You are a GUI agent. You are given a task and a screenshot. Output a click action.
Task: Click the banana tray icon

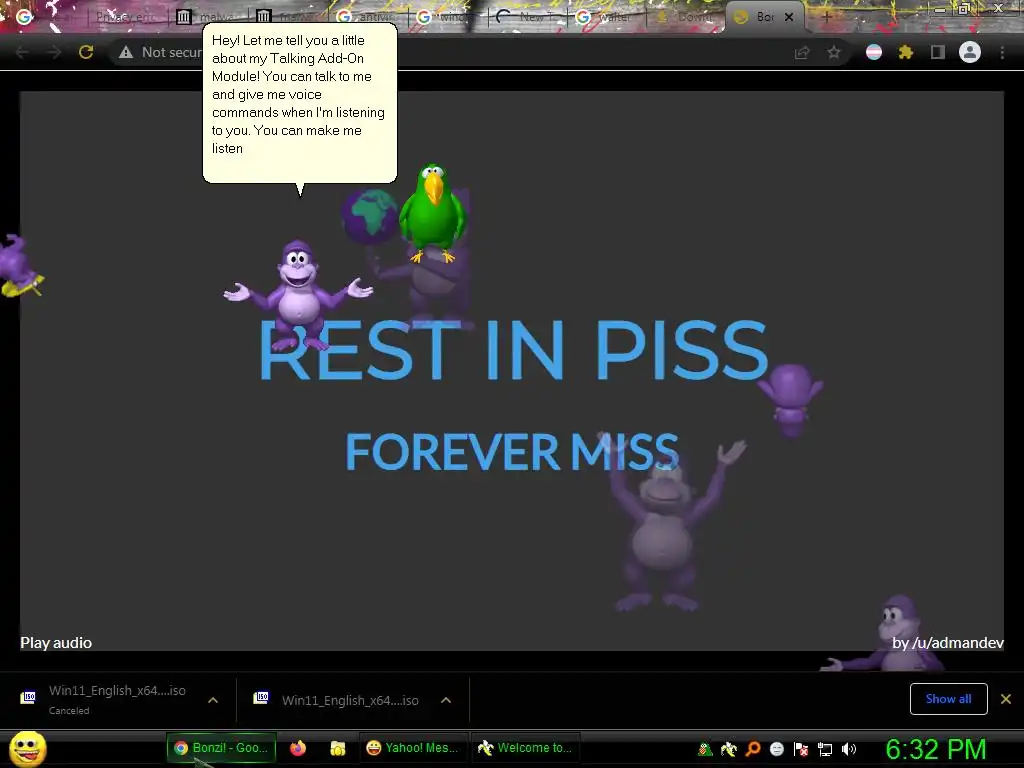729,749
